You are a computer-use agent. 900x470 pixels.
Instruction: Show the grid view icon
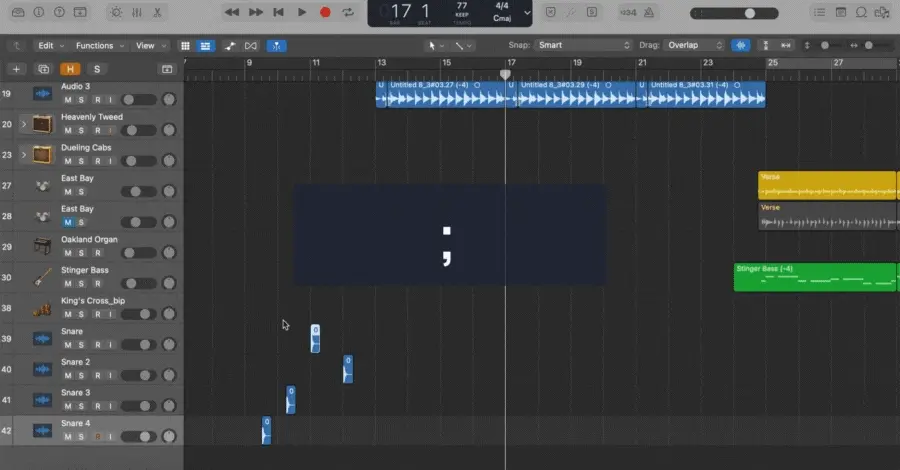(x=185, y=46)
